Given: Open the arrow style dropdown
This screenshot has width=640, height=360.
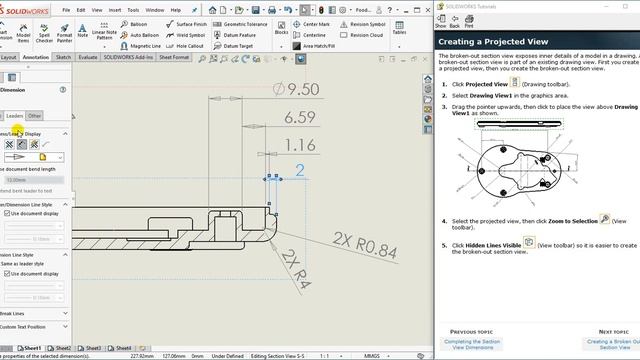Looking at the screenshot, I should point(60,158).
